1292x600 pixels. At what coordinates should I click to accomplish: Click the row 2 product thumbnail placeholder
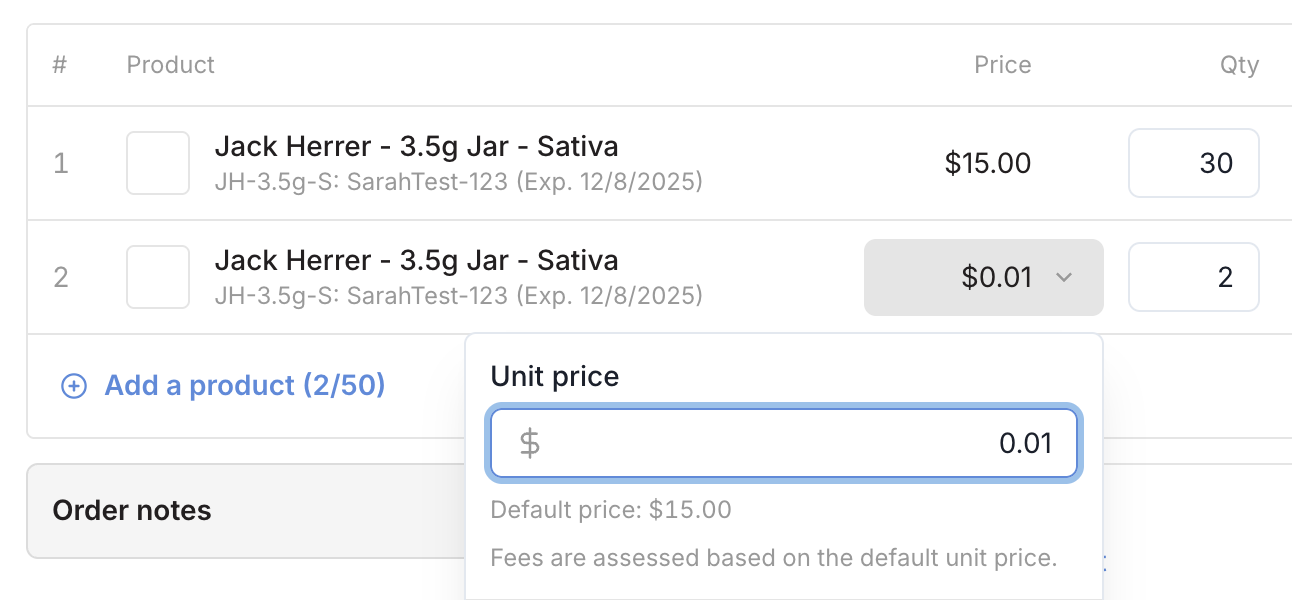(x=158, y=277)
